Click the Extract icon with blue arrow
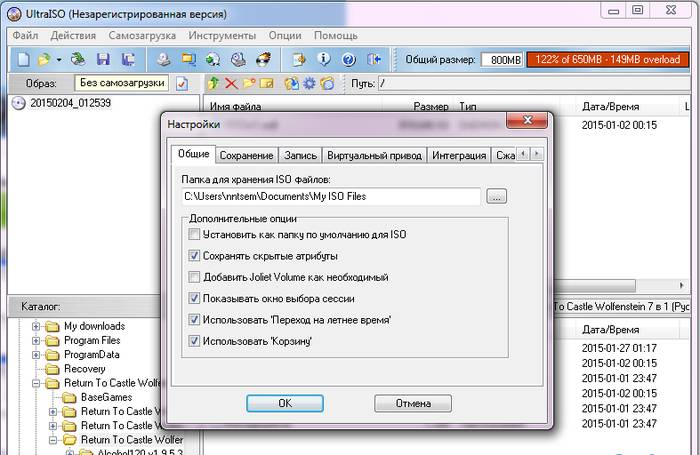This screenshot has height=455, width=700. [292, 83]
